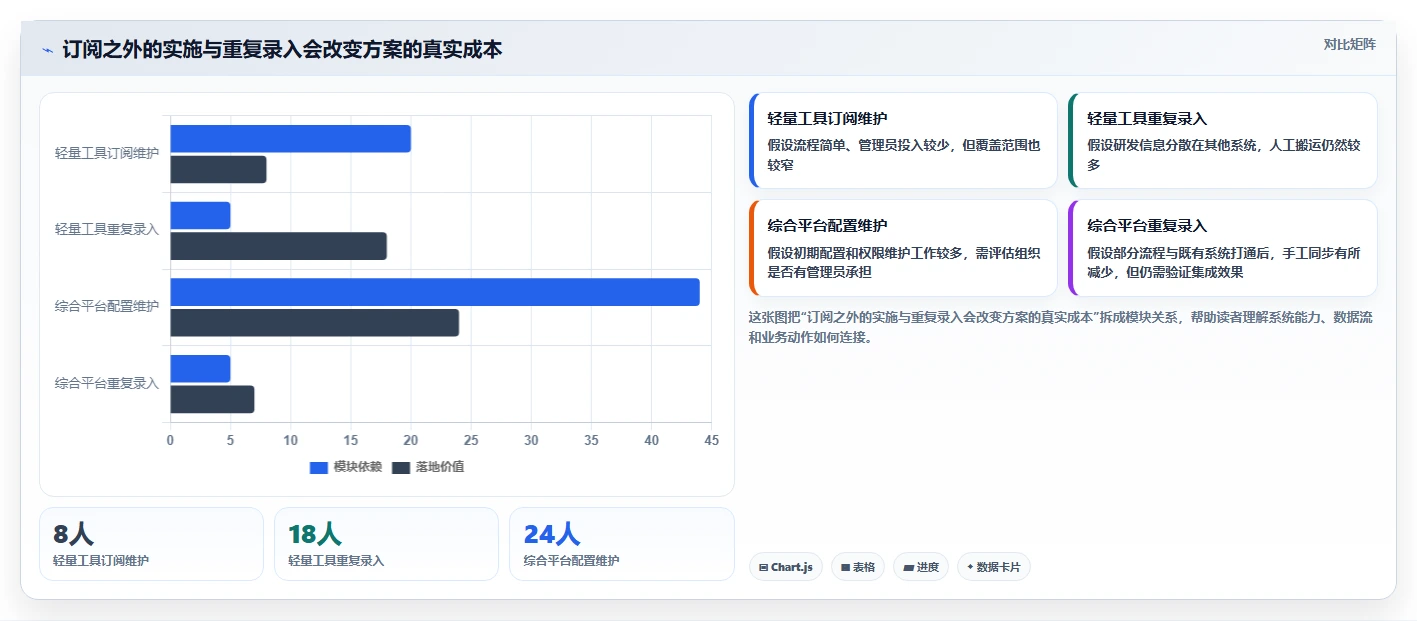The width and height of the screenshot is (1417, 621).
Task: Click the 表格 tag chip
Action: [858, 567]
